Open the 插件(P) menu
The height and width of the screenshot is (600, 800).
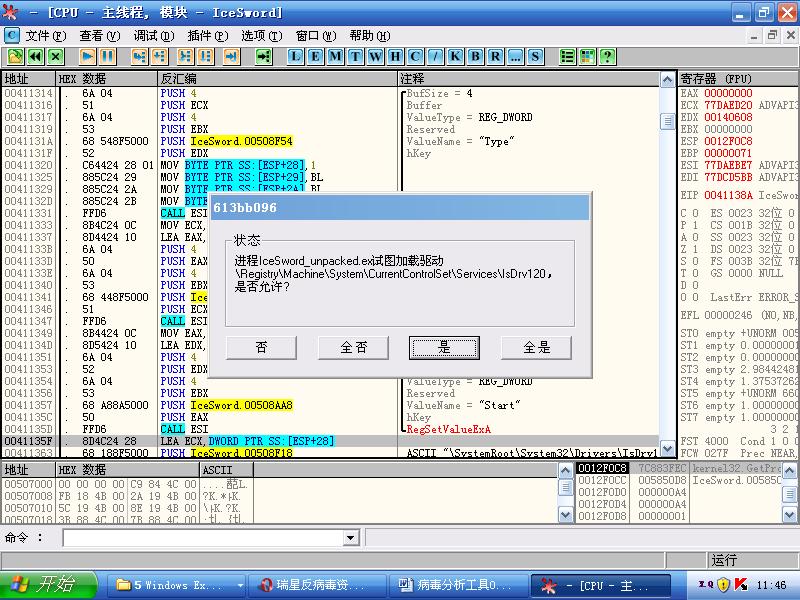tap(208, 36)
